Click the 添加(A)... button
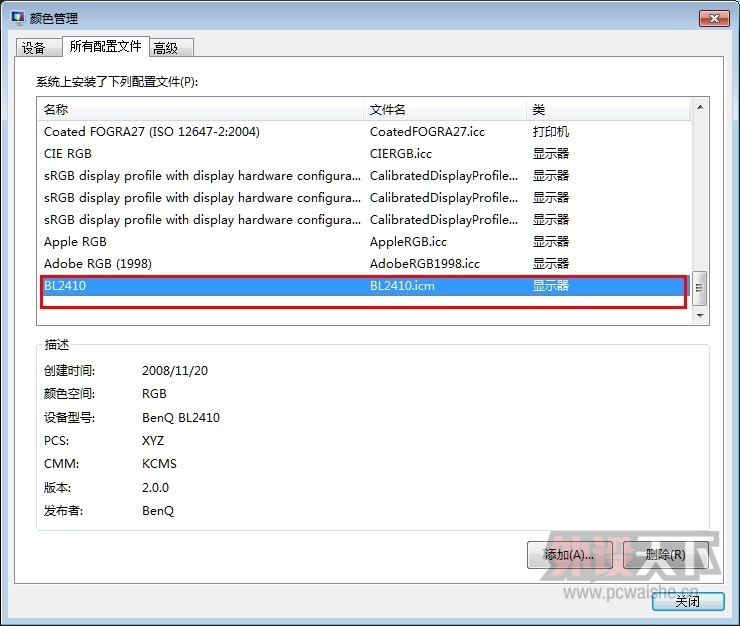740x626 pixels. [569, 555]
